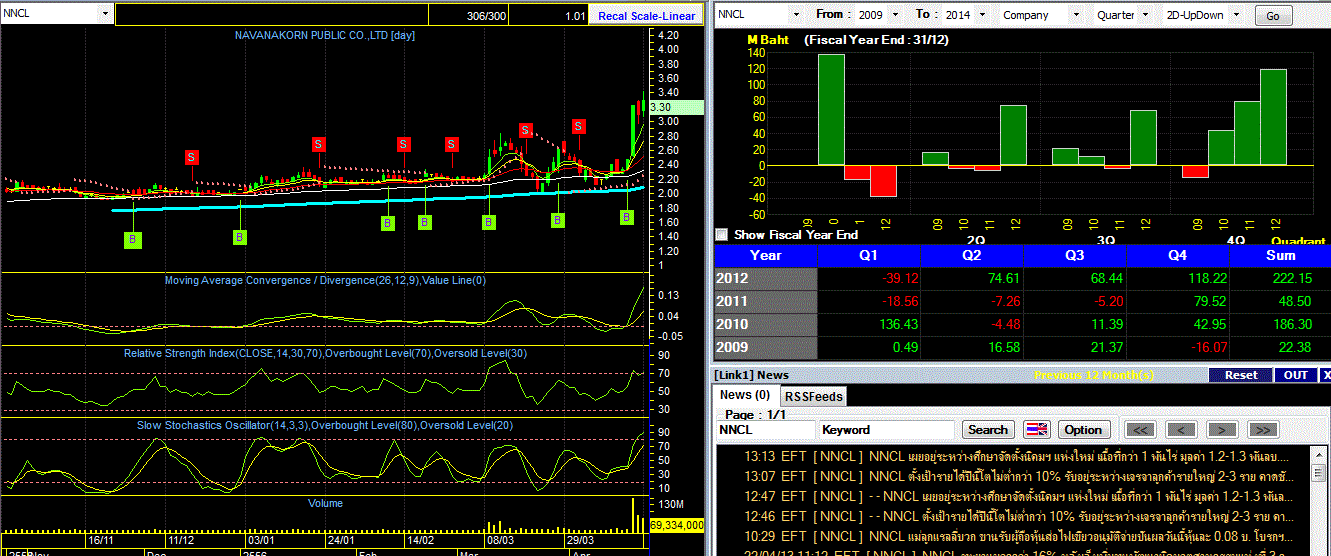Select the 2010 year row label
Viewport: 1331px width, 556px height.
pos(765,324)
